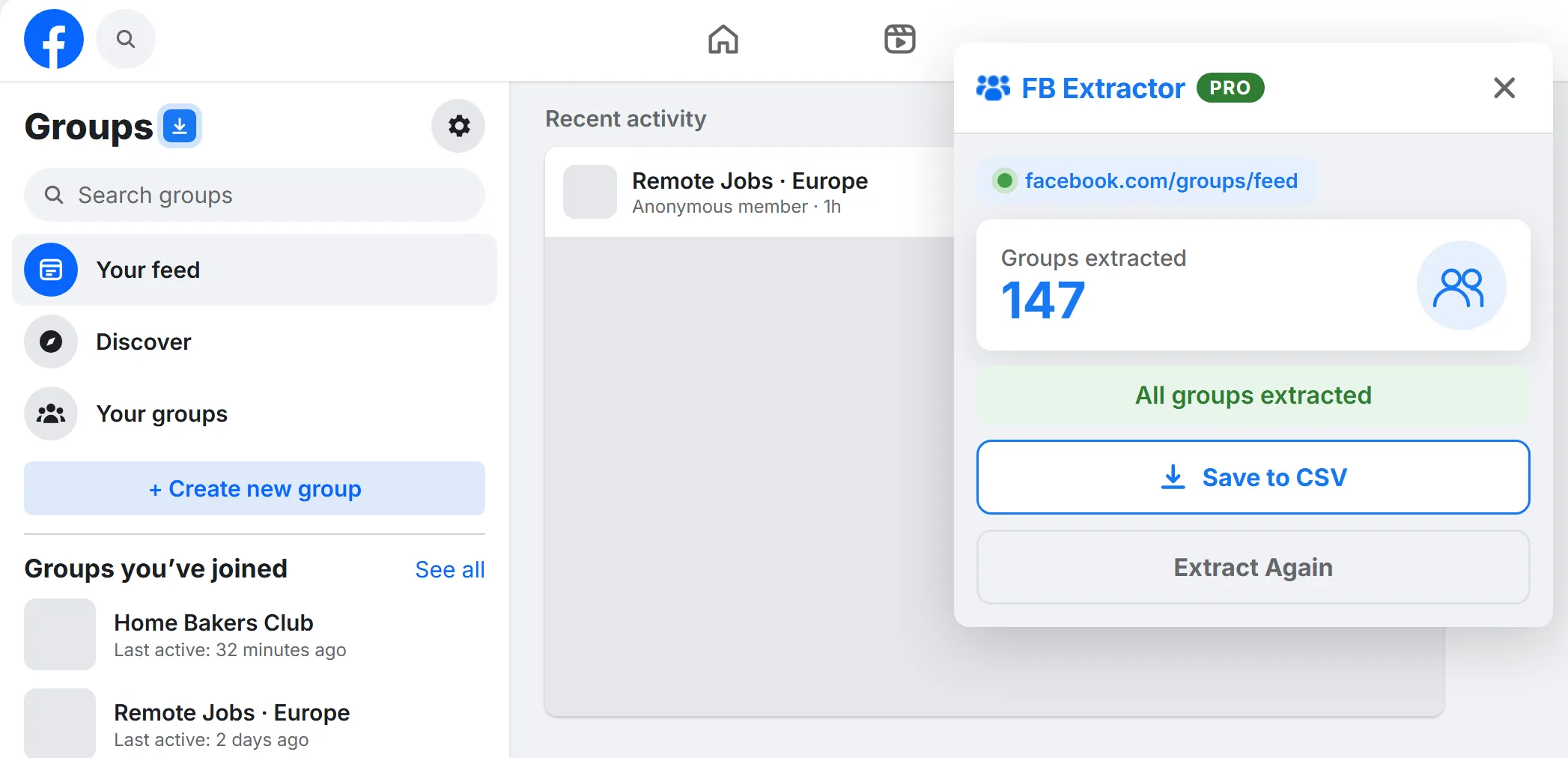Click Anonymous member · 1h text
The image size is (1568, 758).
point(736,207)
